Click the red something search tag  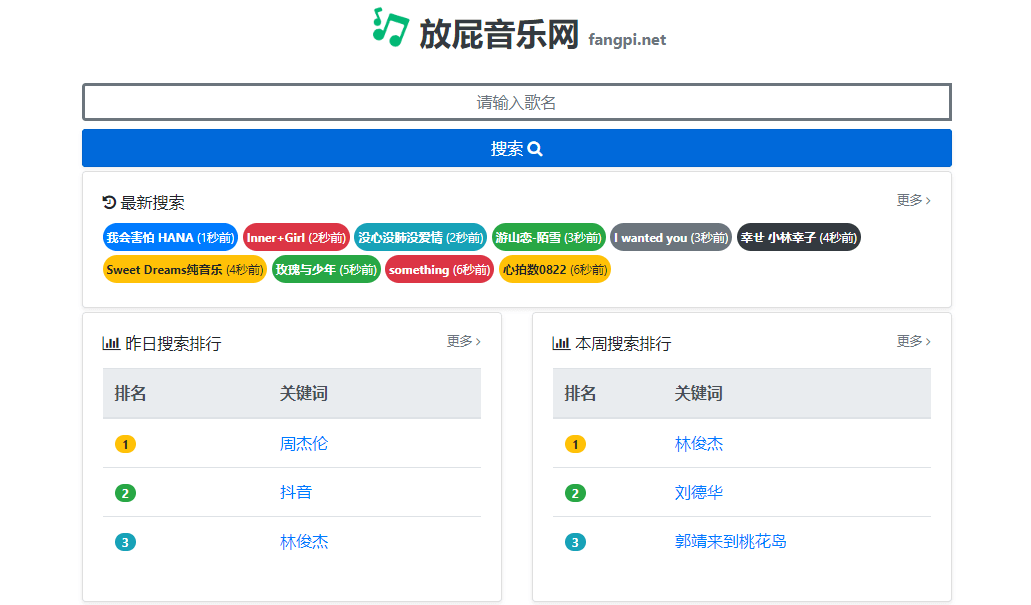click(x=438, y=269)
